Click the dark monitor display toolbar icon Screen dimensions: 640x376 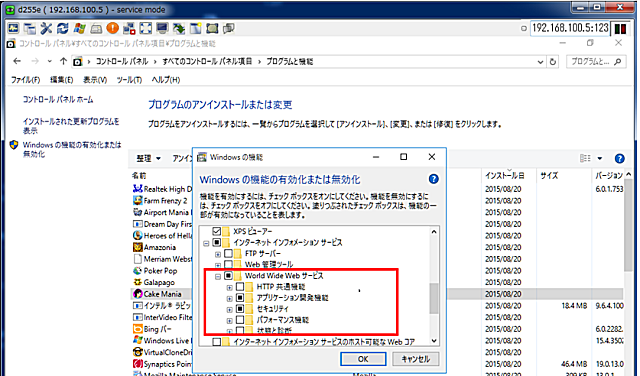point(162,28)
